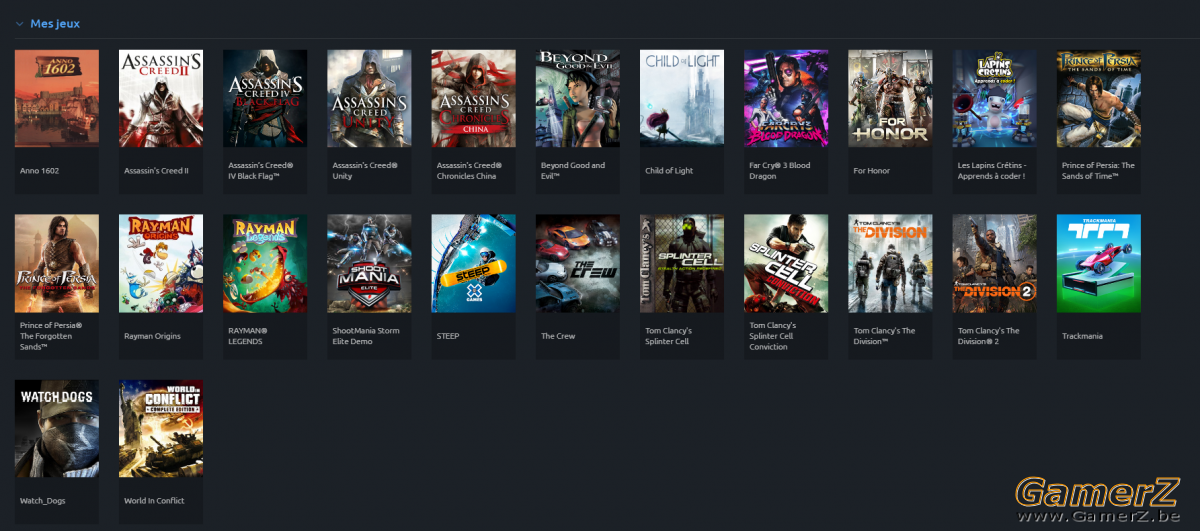Screen dimensions: 1200x531
Task: Click "Prince of Persia® The Forgotten Sands™" label
Action: (53, 336)
